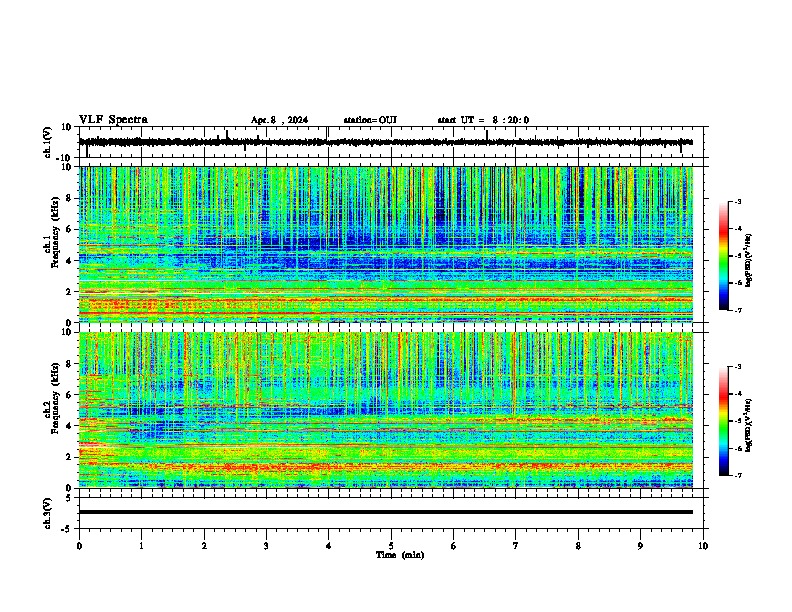Click the ch.2 color bar units label
The image size is (792, 612).
(749, 425)
